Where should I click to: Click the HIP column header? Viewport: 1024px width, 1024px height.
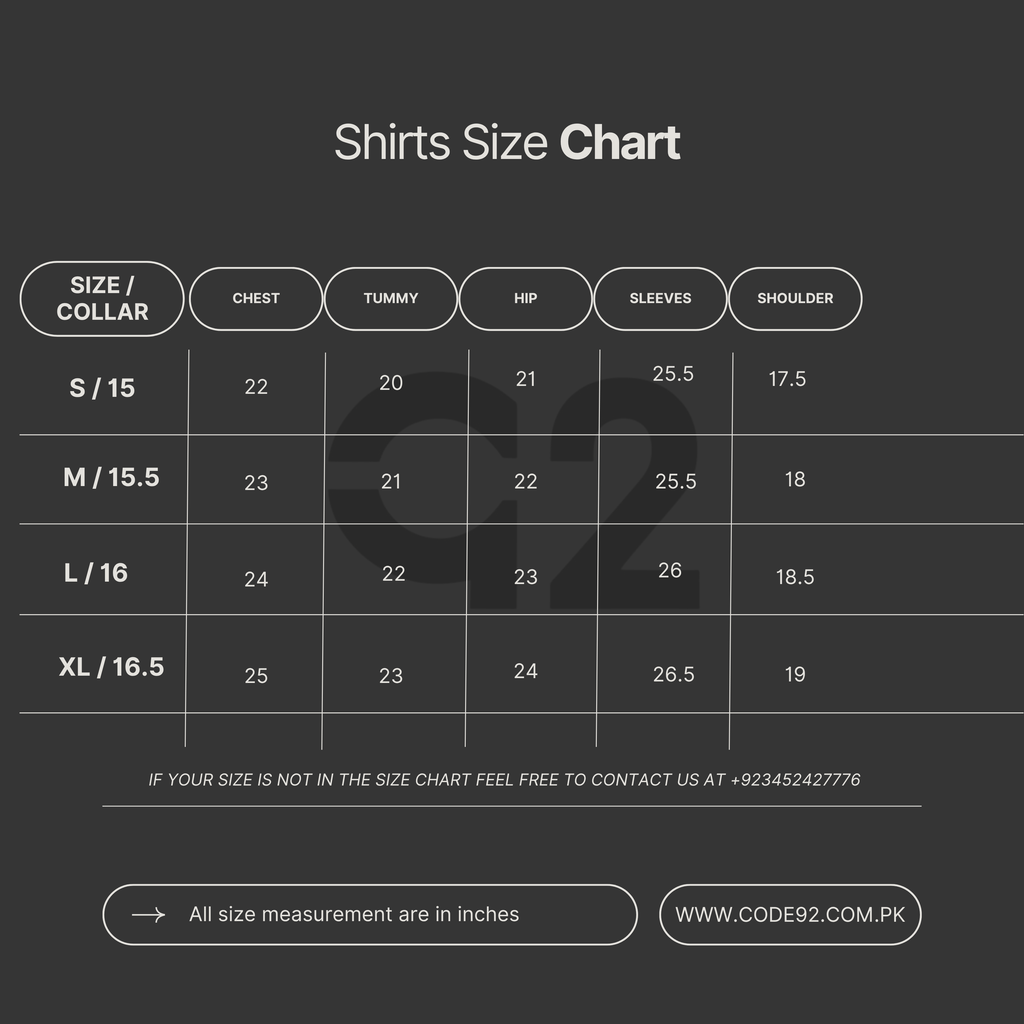tap(526, 298)
